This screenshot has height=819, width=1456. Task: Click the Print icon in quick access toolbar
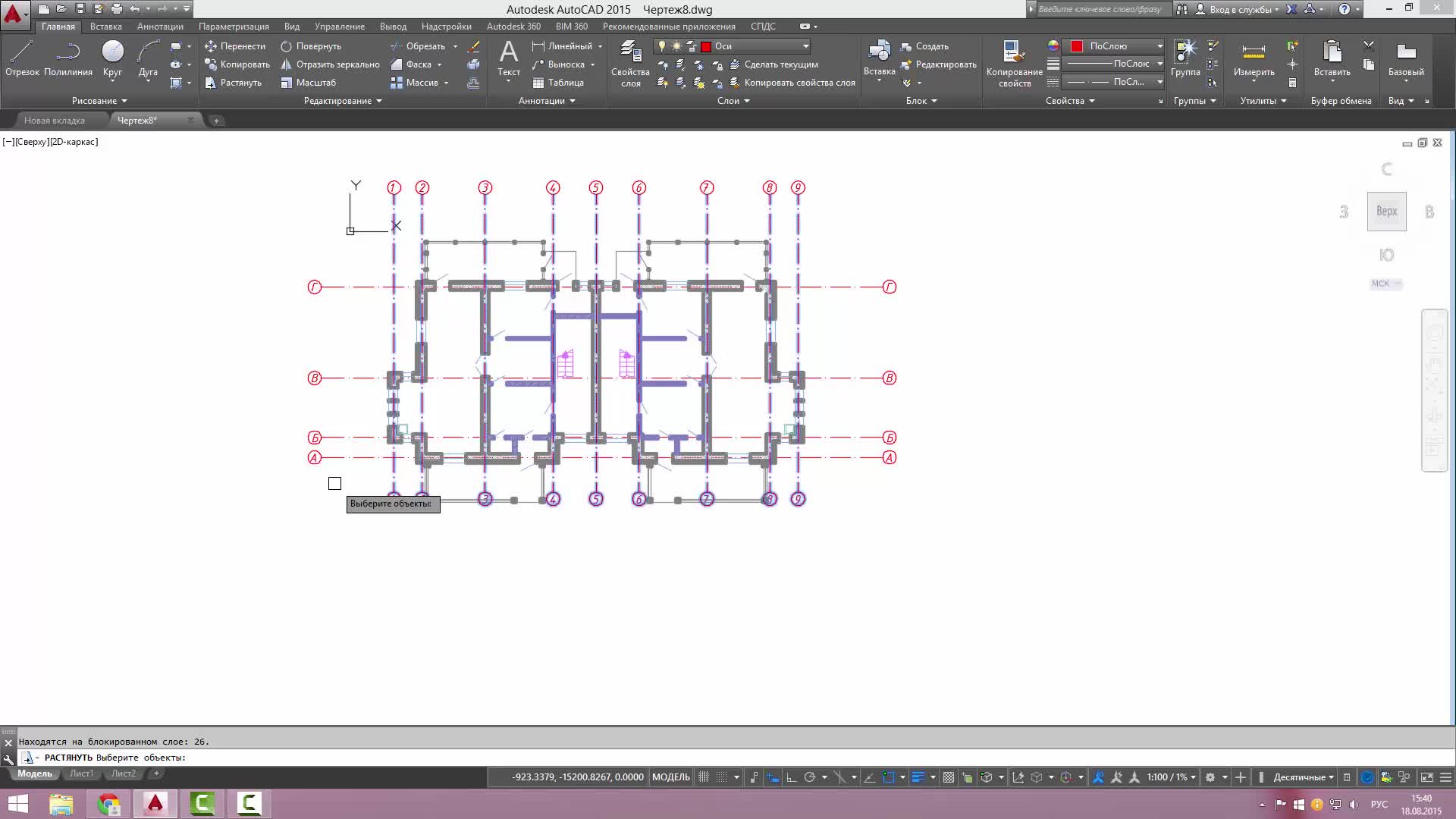tap(116, 9)
